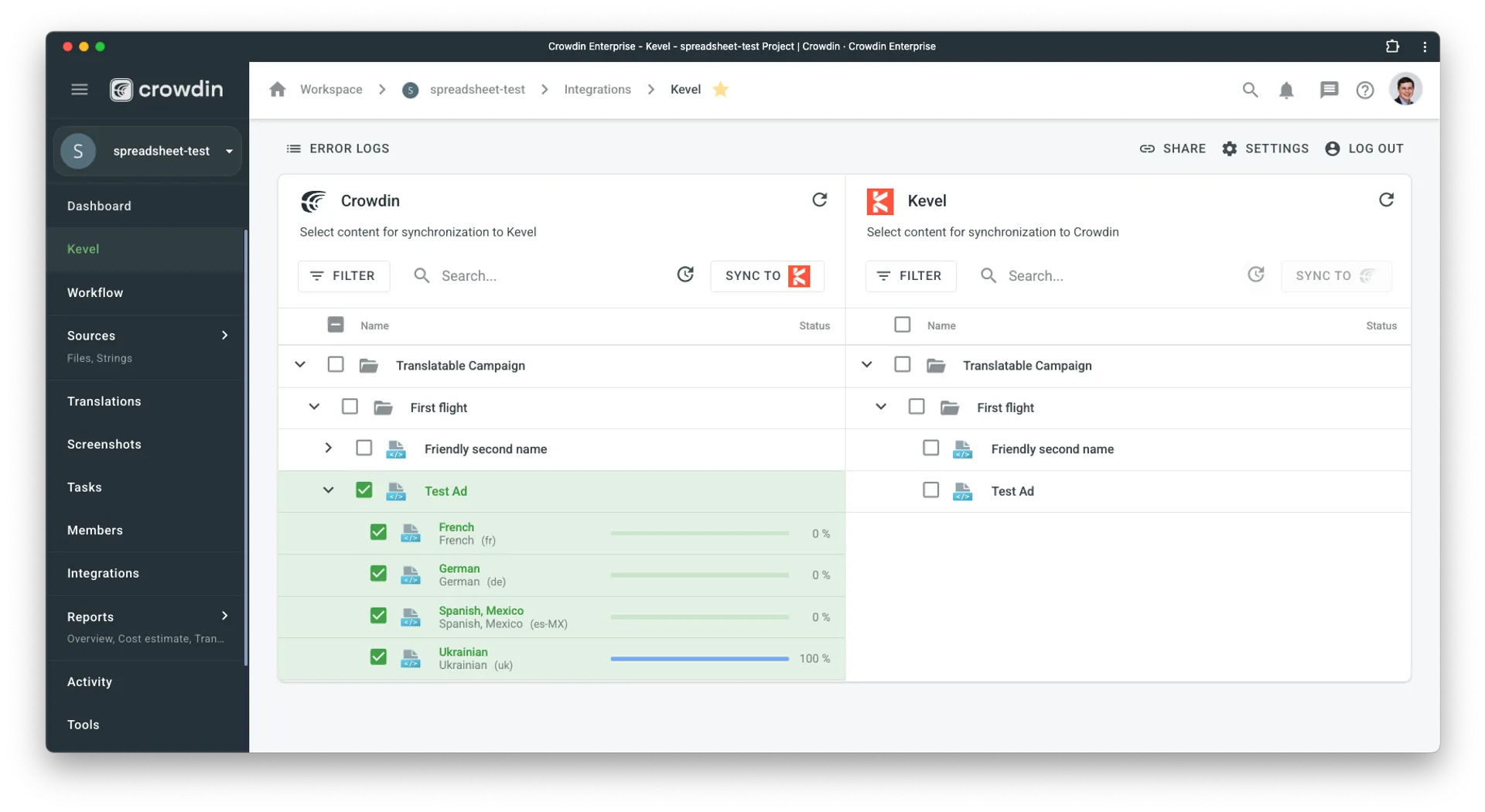Open user profile avatar
The height and width of the screenshot is (812, 1485).
coord(1405,90)
